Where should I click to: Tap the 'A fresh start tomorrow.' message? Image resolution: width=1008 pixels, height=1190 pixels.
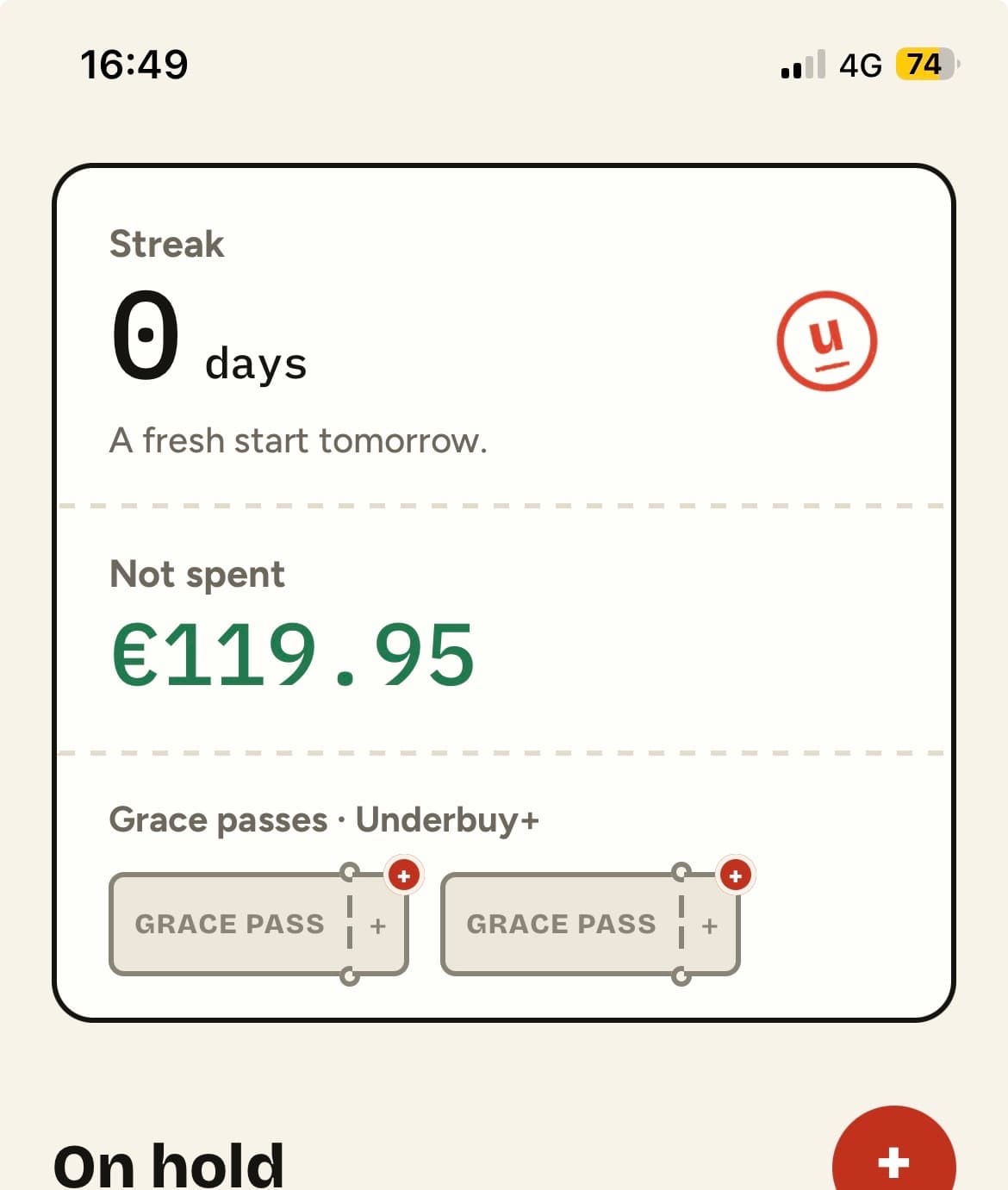[x=298, y=441]
